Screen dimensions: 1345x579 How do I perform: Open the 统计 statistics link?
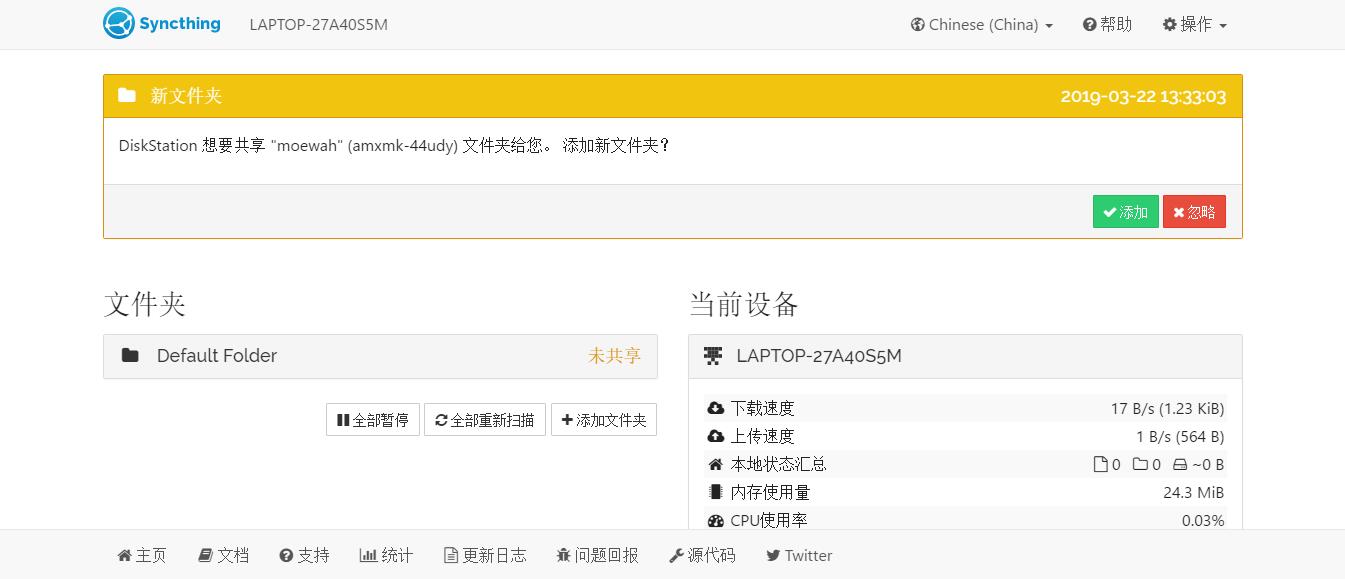click(x=386, y=555)
